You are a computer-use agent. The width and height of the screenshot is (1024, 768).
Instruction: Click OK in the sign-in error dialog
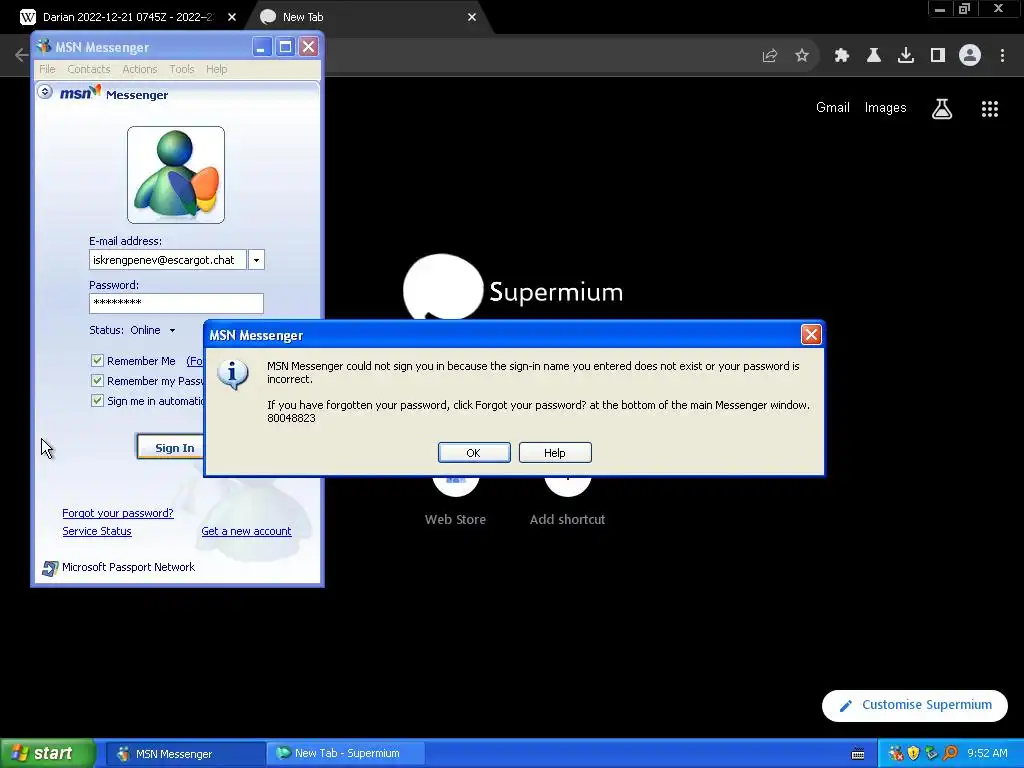click(474, 453)
